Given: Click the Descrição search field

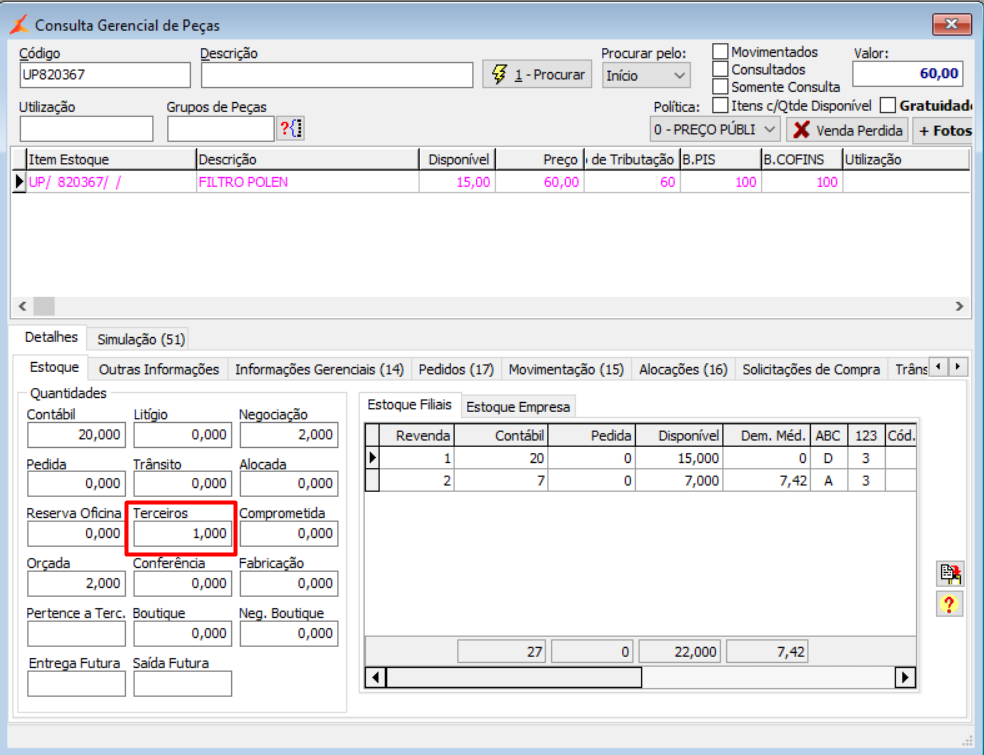Looking at the screenshot, I should [337, 75].
